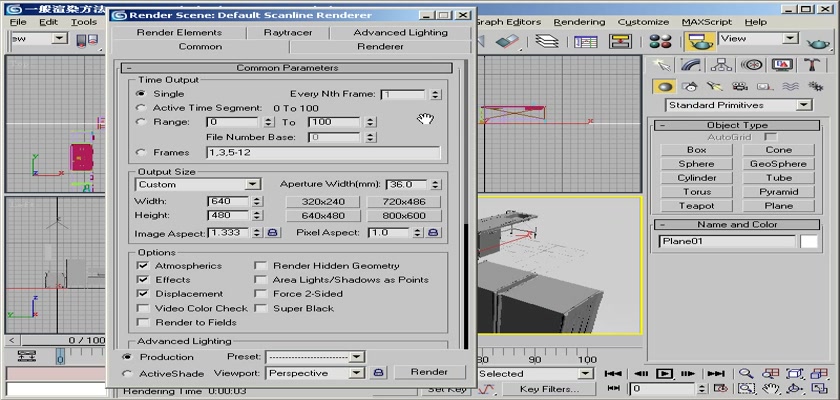Open the Display panel tab icon

coord(782,65)
